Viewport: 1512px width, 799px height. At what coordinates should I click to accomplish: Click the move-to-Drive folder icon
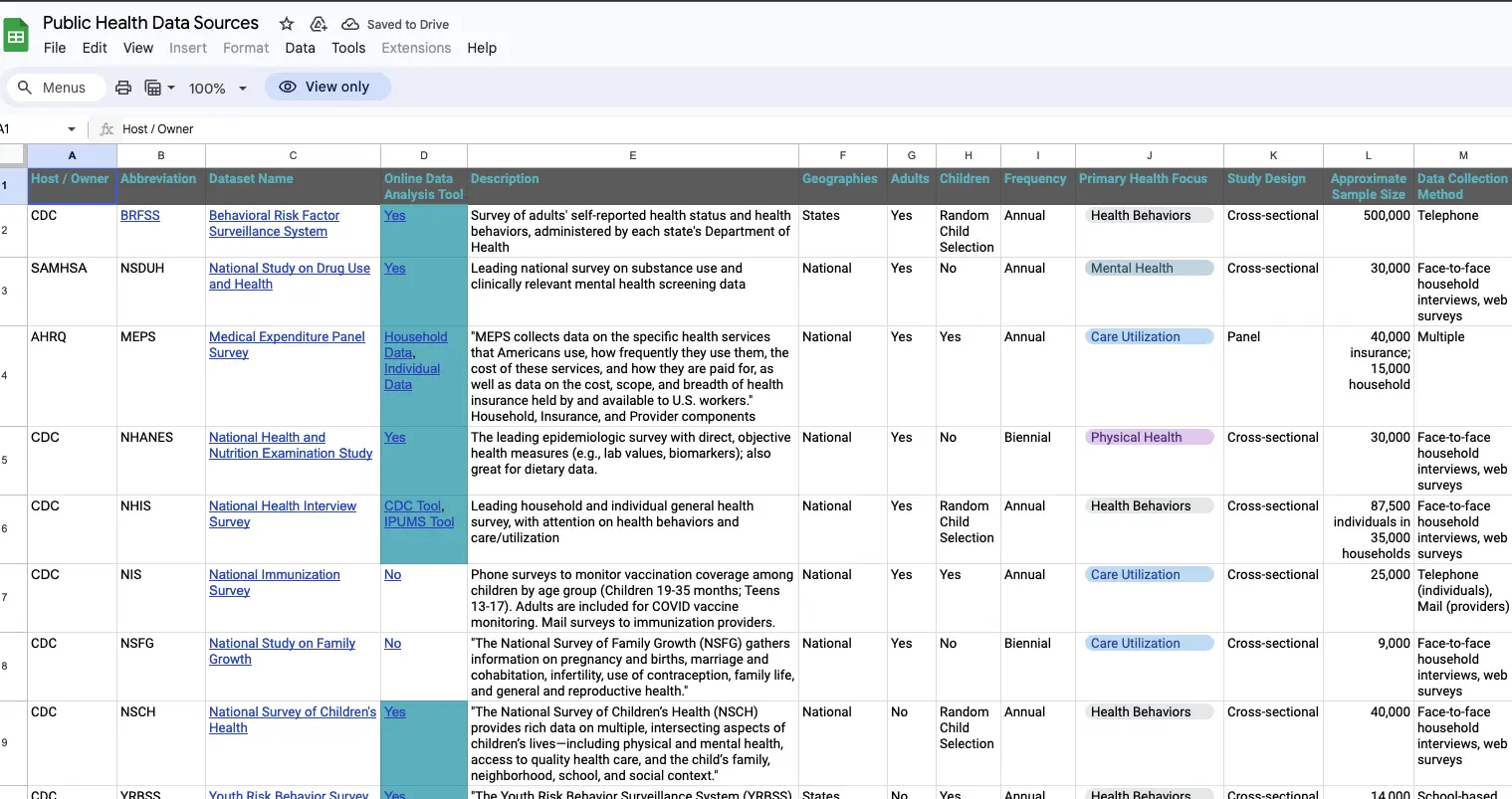319,24
